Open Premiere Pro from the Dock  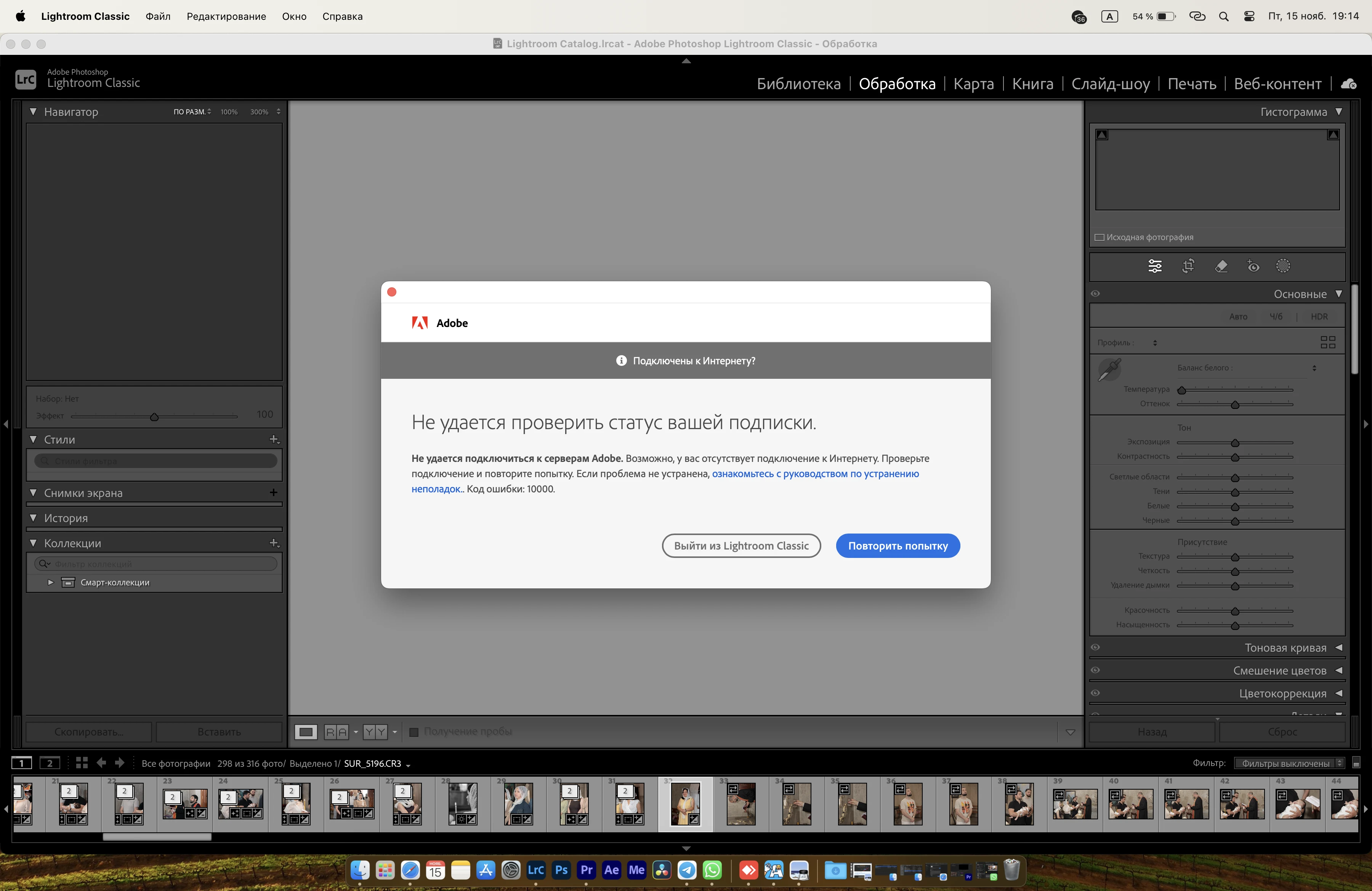coord(586,870)
